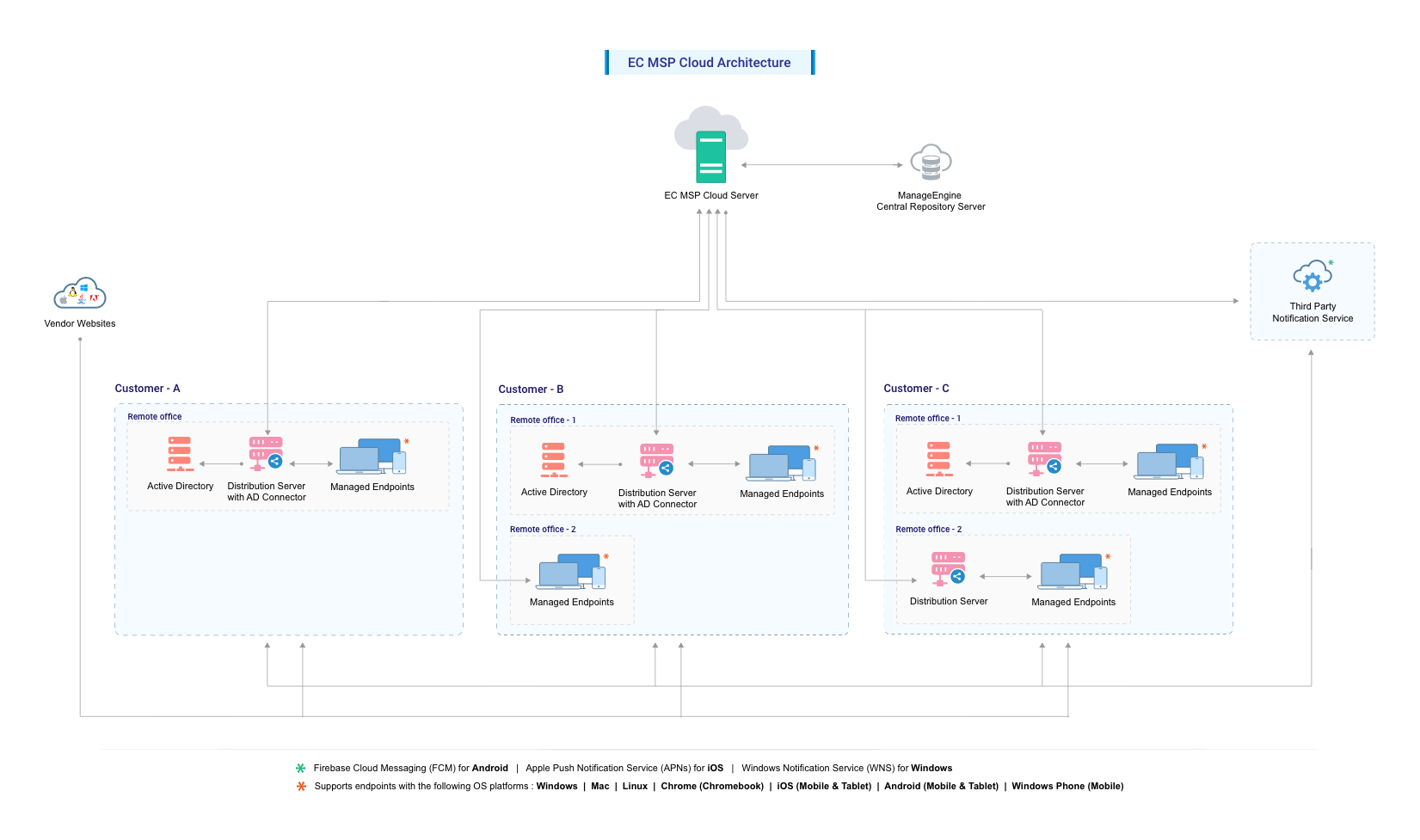Click the Chrome (Chromebook) legend text
This screenshot has height=840, width=1420.
coord(711,787)
